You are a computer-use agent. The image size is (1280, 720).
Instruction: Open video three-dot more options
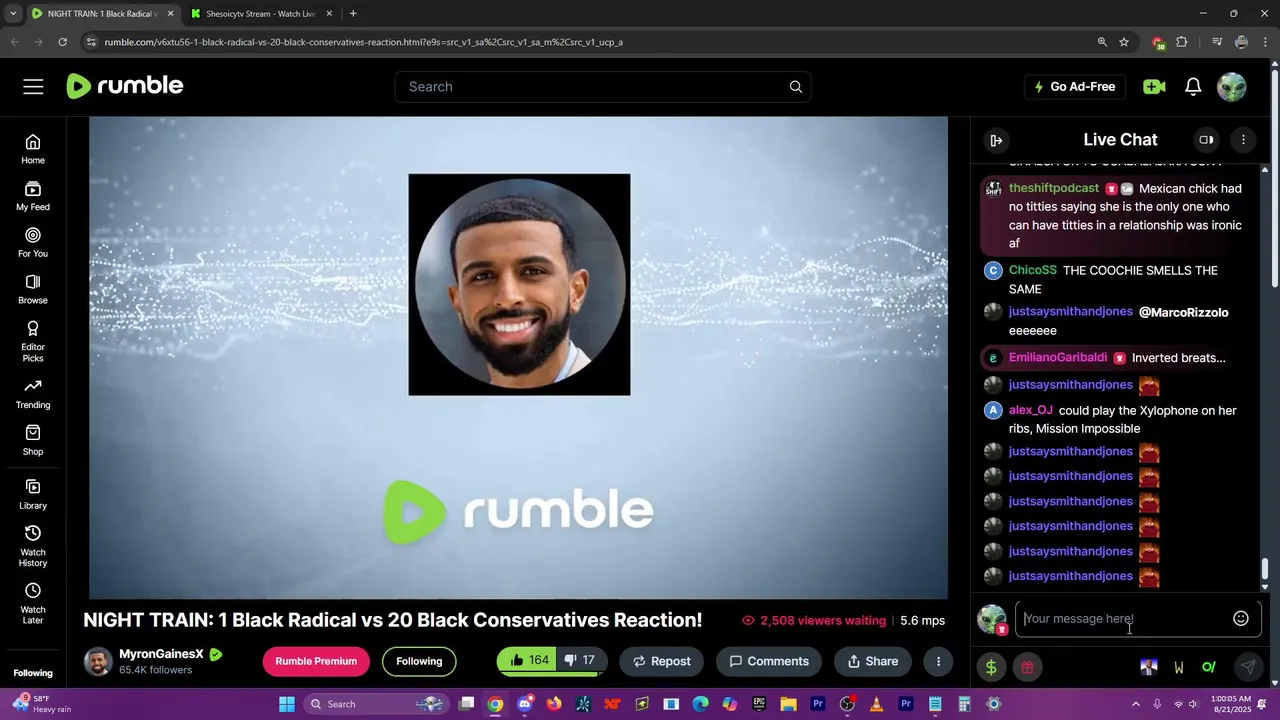(938, 661)
